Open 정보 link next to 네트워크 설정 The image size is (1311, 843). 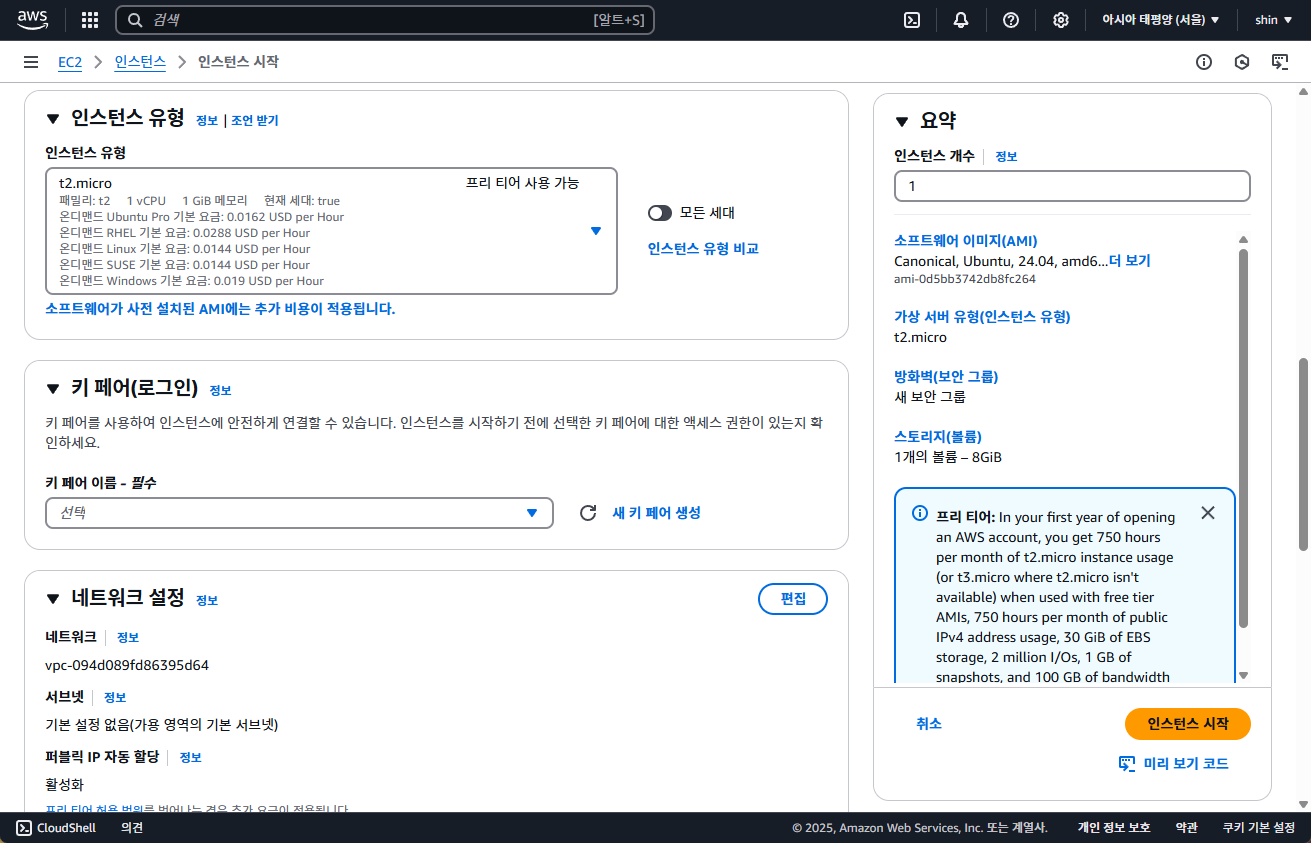click(x=207, y=601)
